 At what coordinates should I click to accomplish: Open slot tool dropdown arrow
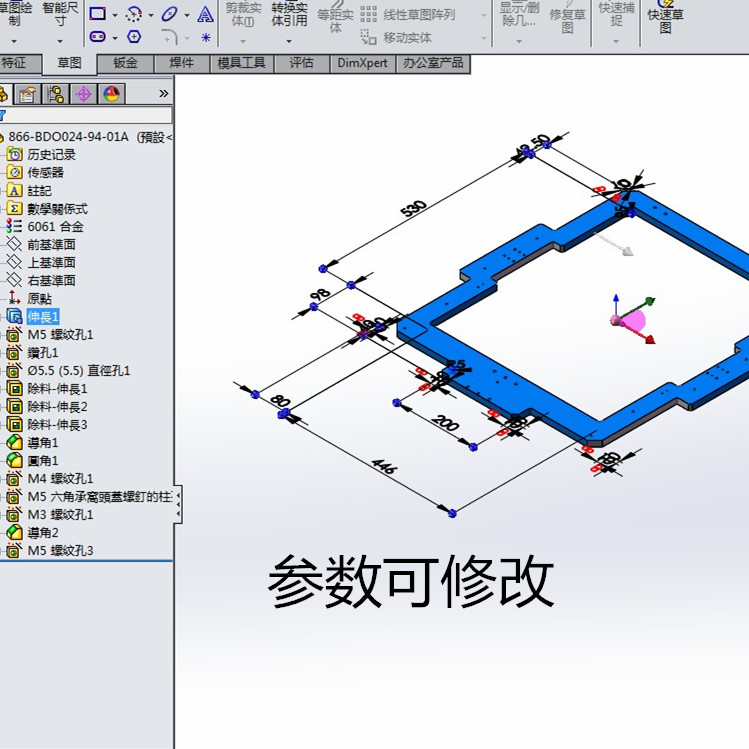(115, 38)
